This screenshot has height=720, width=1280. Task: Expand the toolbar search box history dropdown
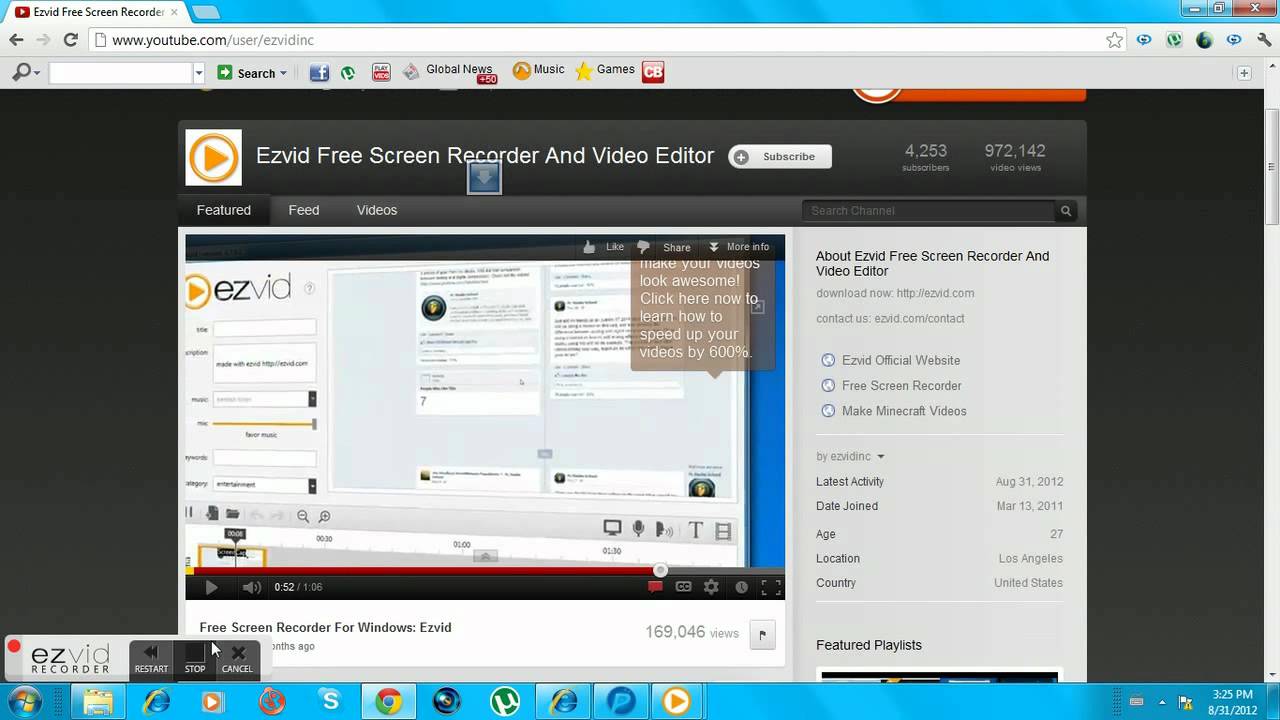tap(198, 73)
